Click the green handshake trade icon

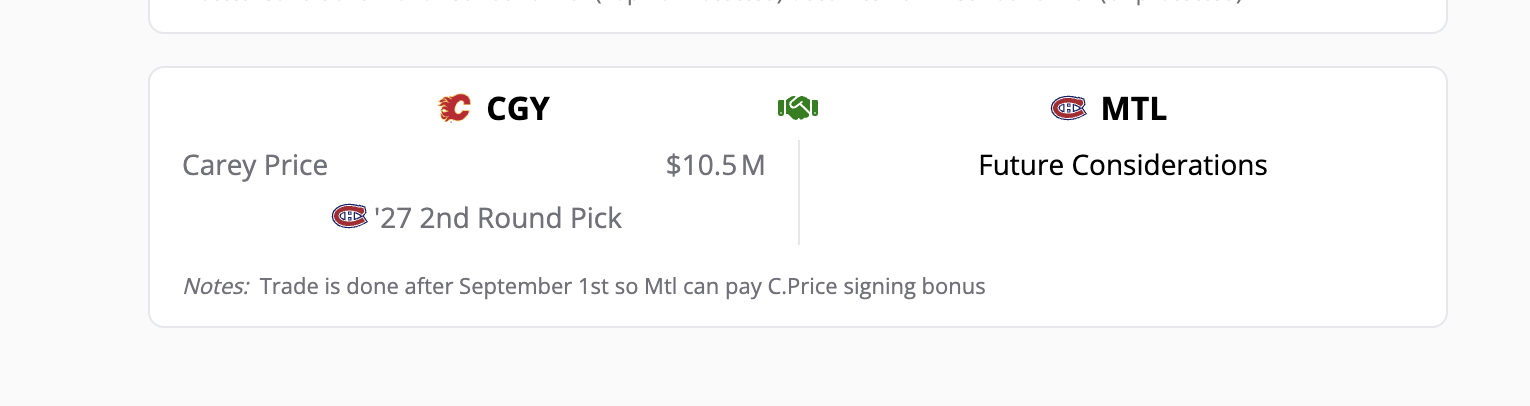click(798, 107)
